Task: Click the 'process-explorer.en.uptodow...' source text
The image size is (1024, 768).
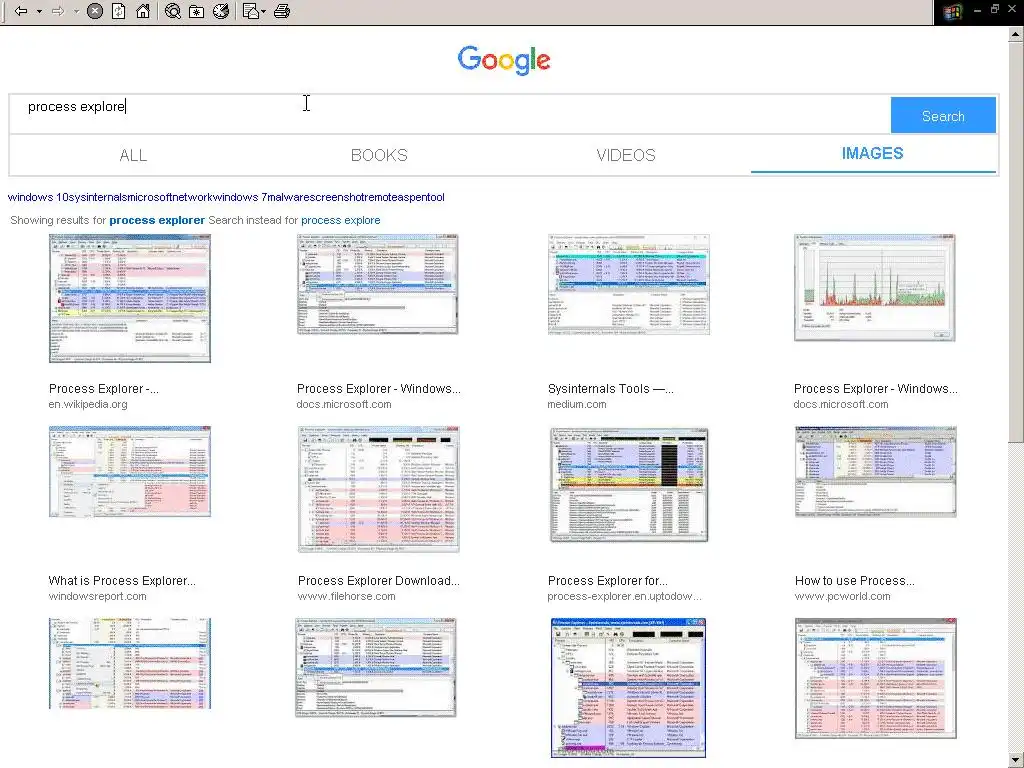Action: point(624,596)
